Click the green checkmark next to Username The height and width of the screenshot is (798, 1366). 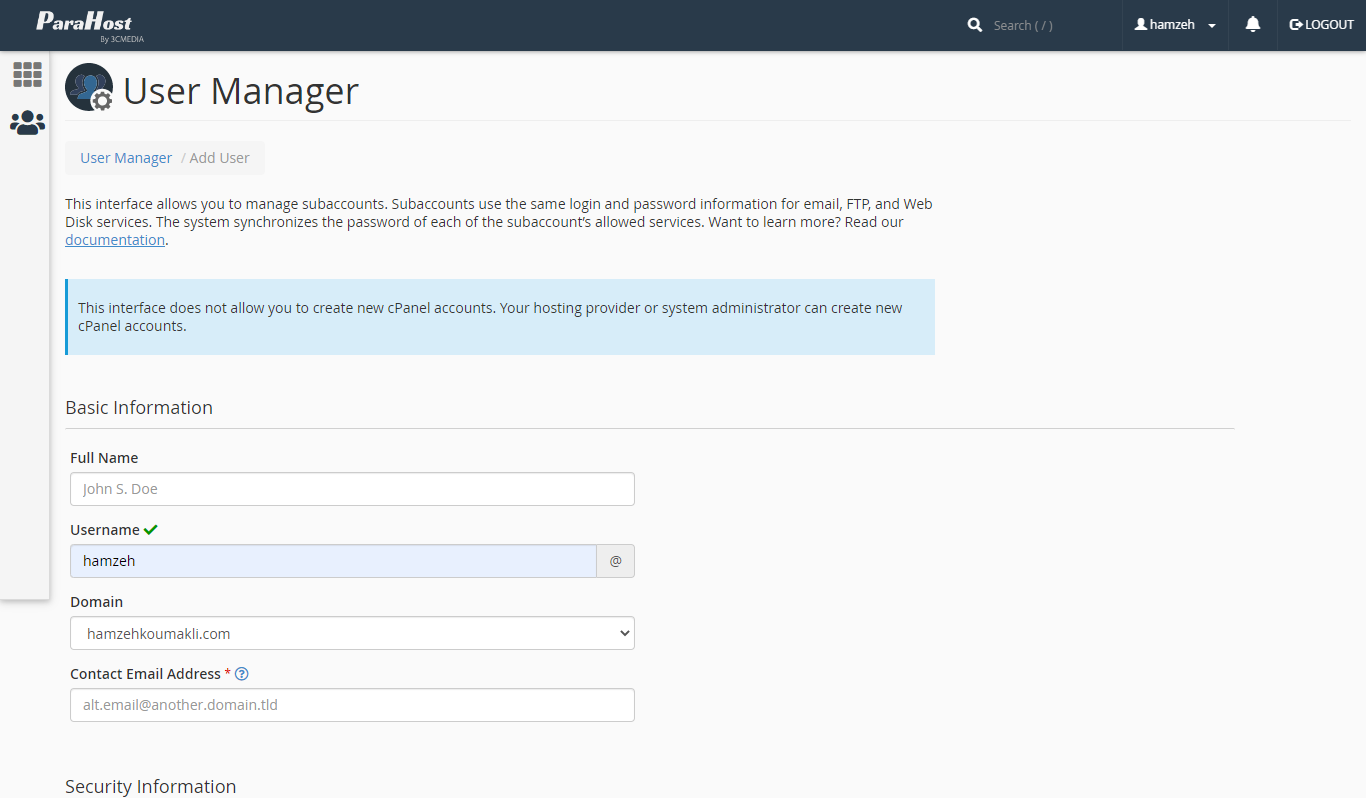pyautogui.click(x=151, y=530)
